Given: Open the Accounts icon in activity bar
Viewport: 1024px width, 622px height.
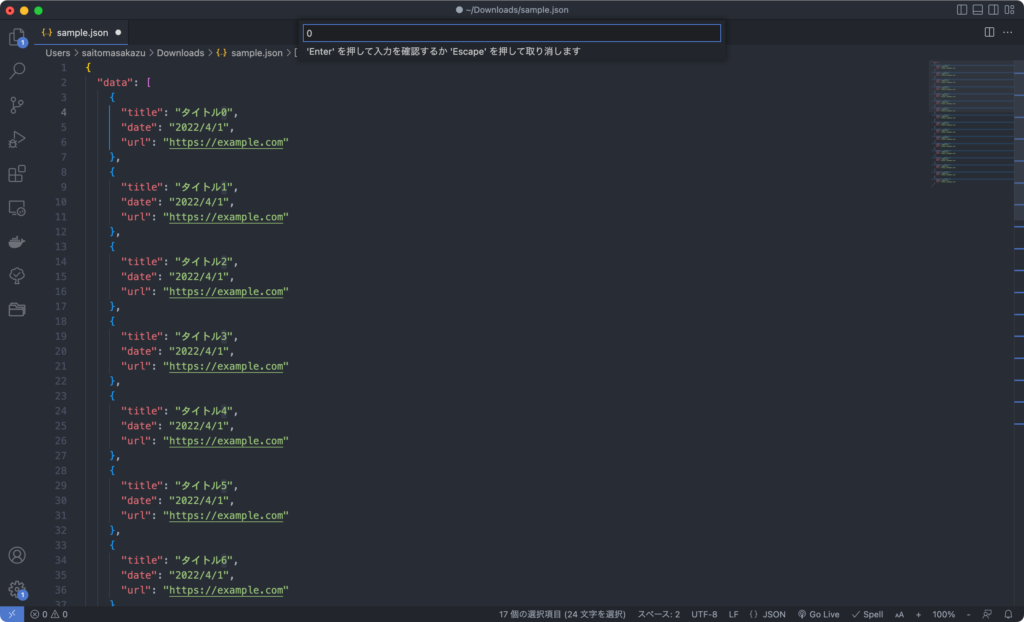Looking at the screenshot, I should [x=16, y=555].
